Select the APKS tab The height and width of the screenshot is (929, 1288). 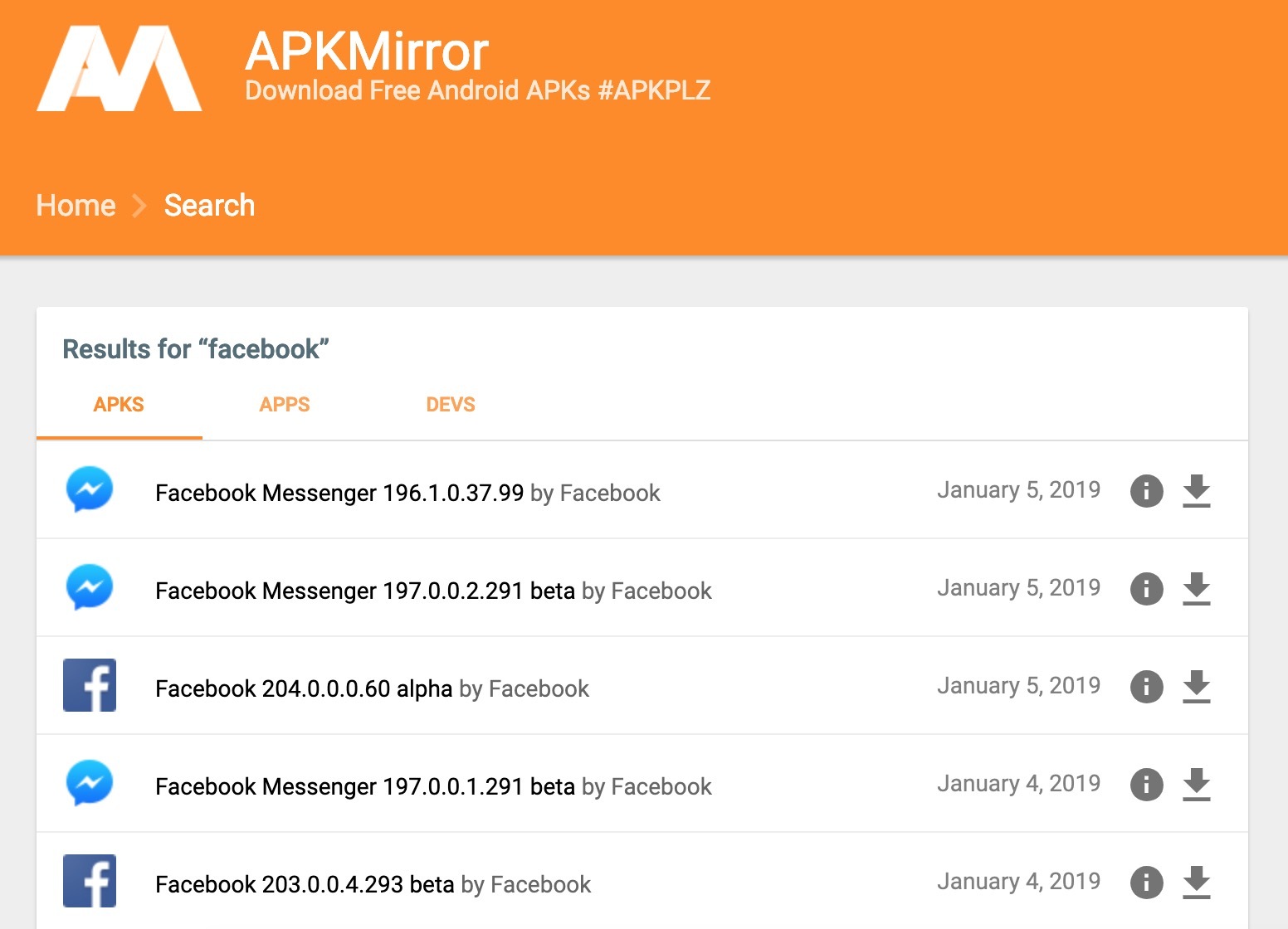click(x=119, y=405)
